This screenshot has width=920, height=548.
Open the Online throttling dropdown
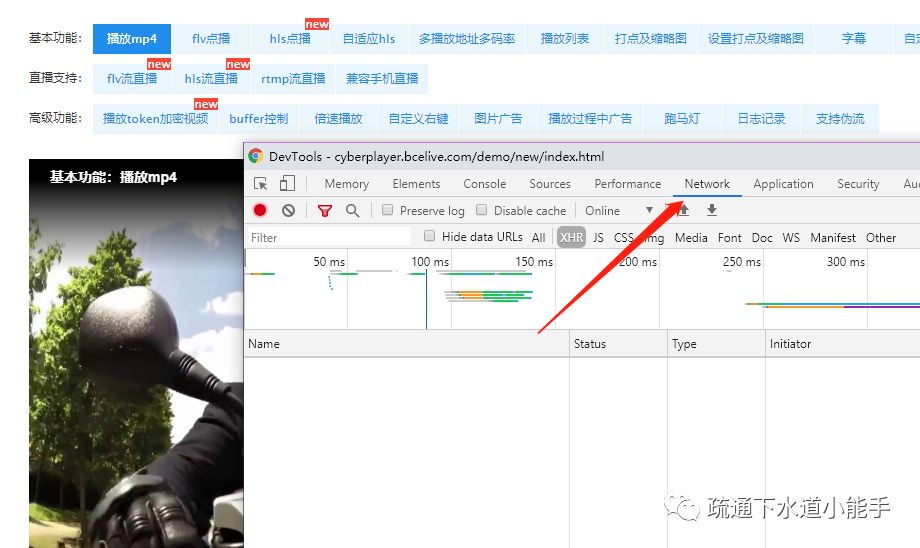618,211
